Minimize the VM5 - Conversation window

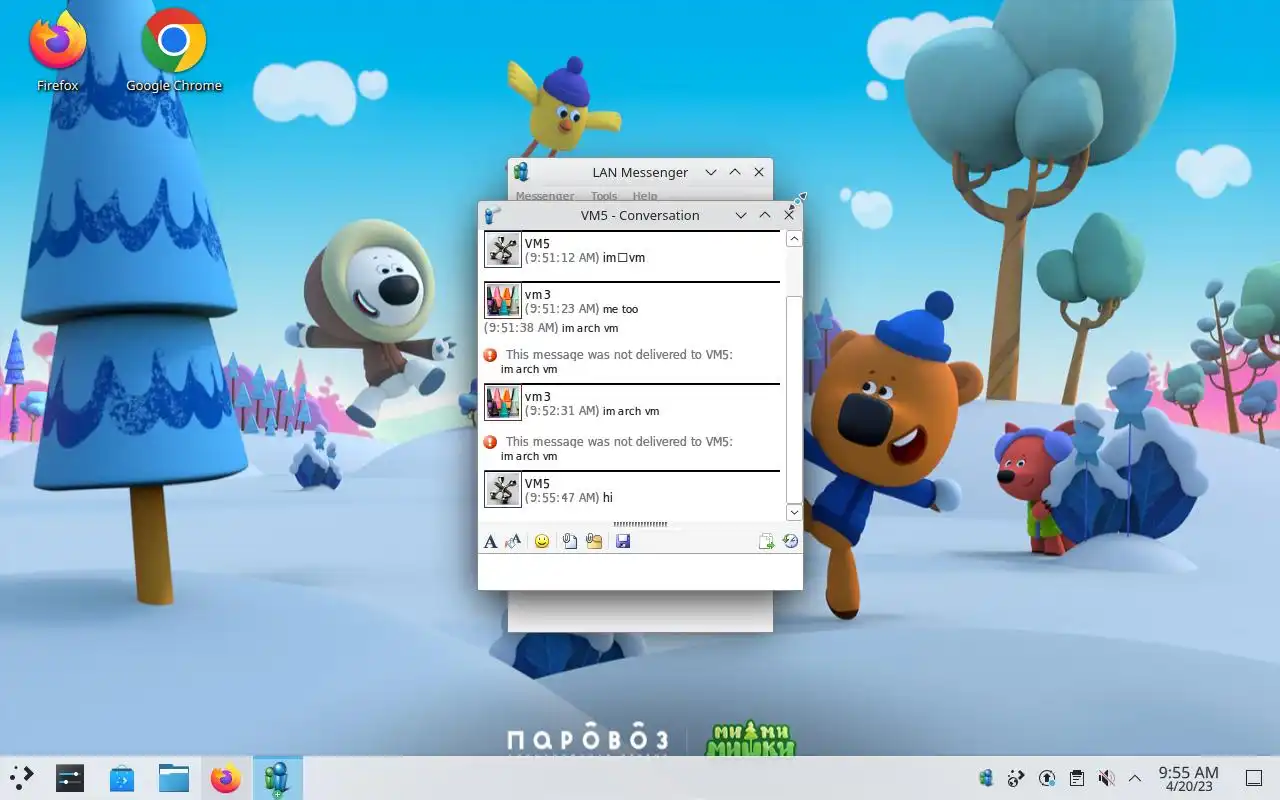point(741,215)
